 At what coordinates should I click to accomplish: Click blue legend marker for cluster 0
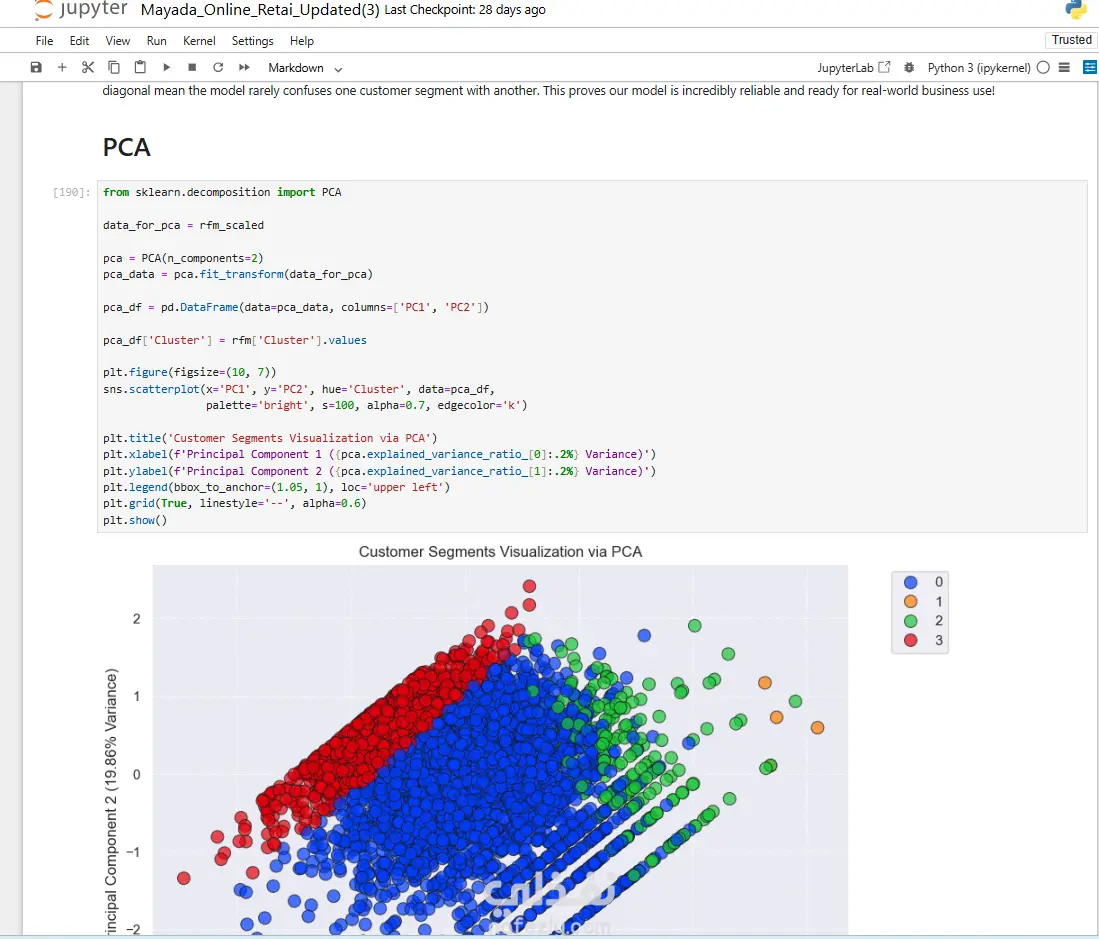[x=910, y=582]
